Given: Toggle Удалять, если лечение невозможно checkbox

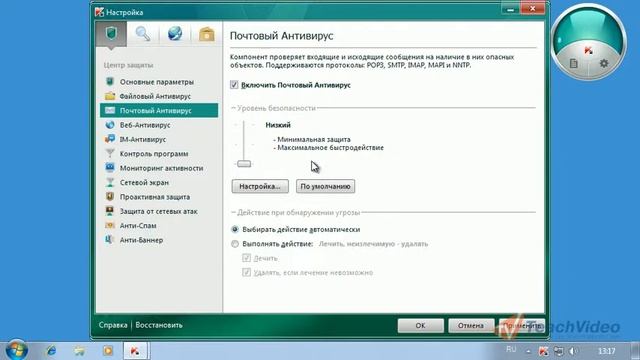Looking at the screenshot, I should (246, 272).
